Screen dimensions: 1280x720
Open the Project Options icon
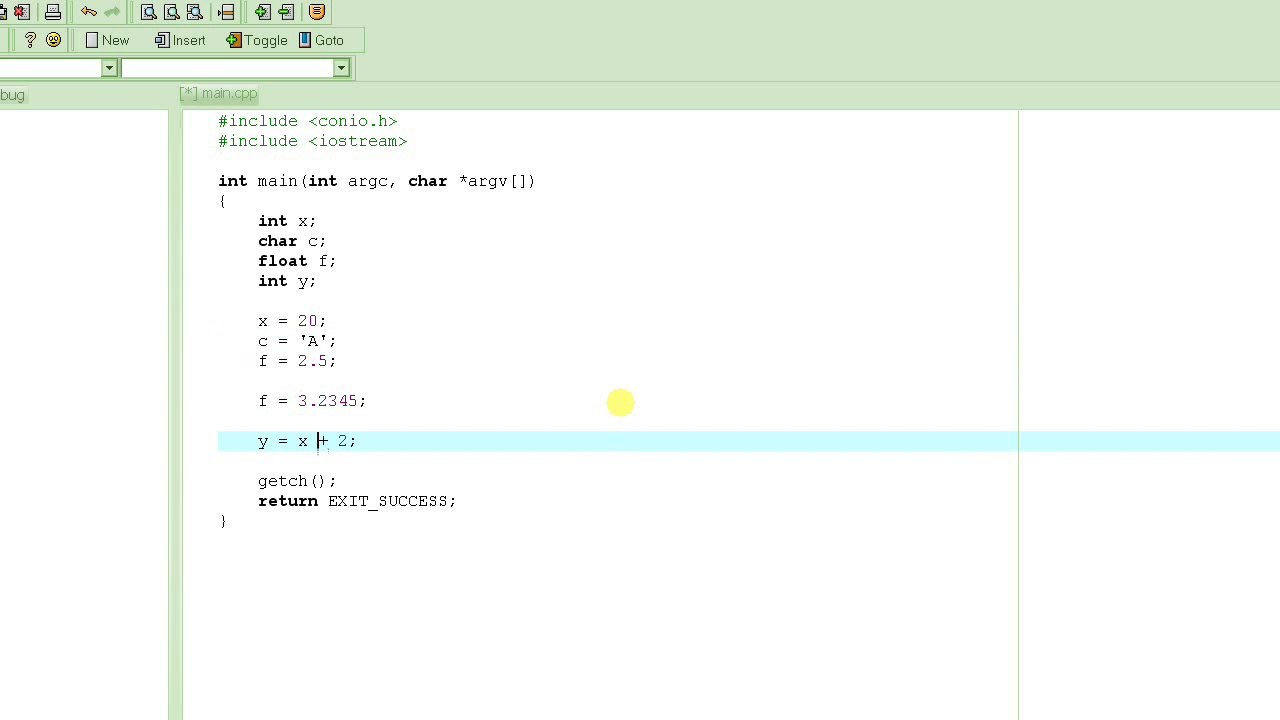[x=317, y=12]
